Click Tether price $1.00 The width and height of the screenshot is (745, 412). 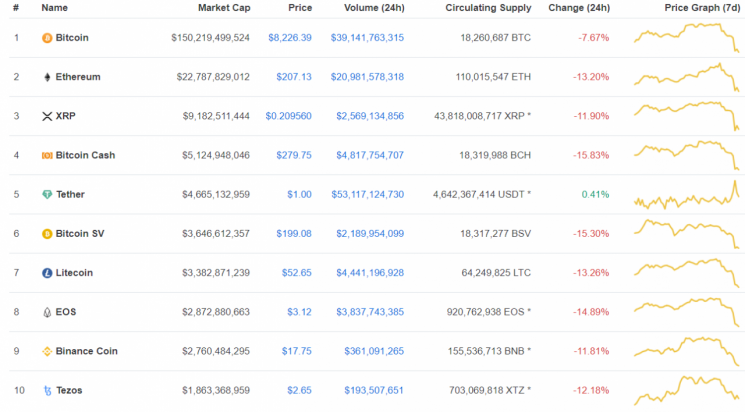coord(299,194)
